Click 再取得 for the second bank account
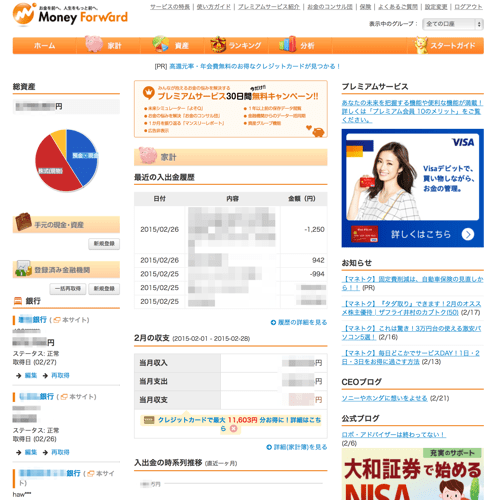 coord(60,452)
